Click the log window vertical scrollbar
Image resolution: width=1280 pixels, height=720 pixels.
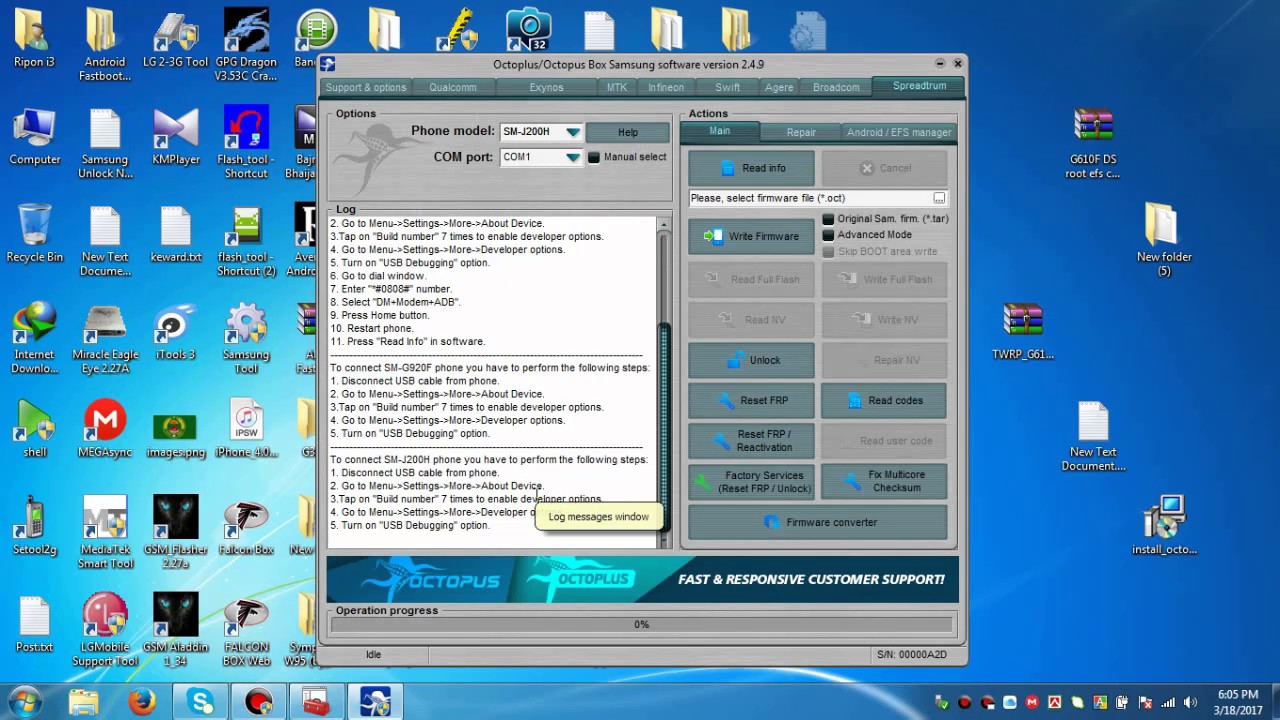click(x=664, y=382)
